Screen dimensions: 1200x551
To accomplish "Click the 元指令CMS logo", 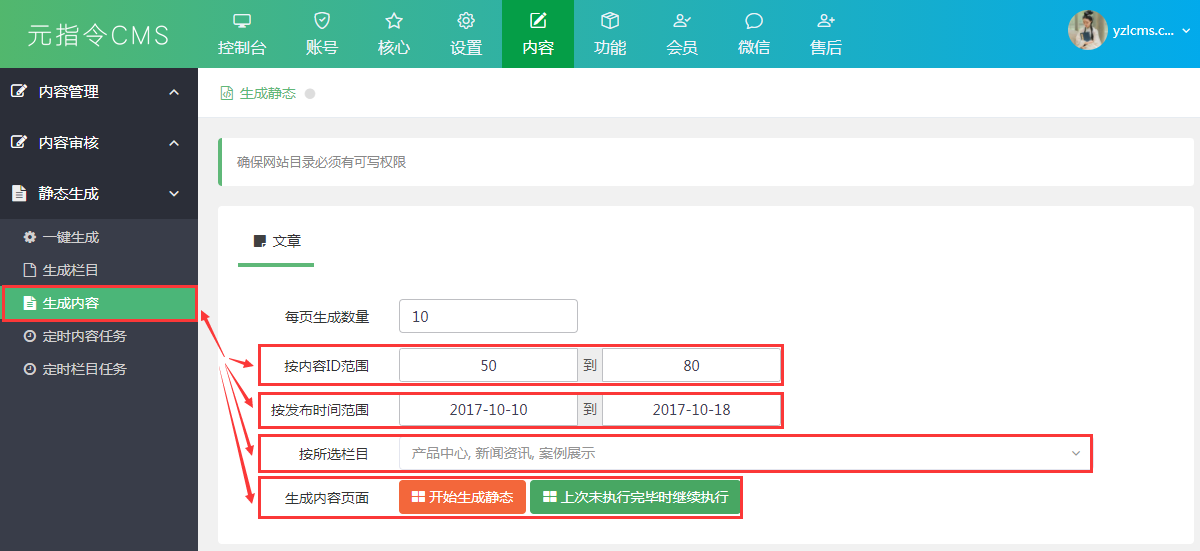I will click(x=99, y=35).
